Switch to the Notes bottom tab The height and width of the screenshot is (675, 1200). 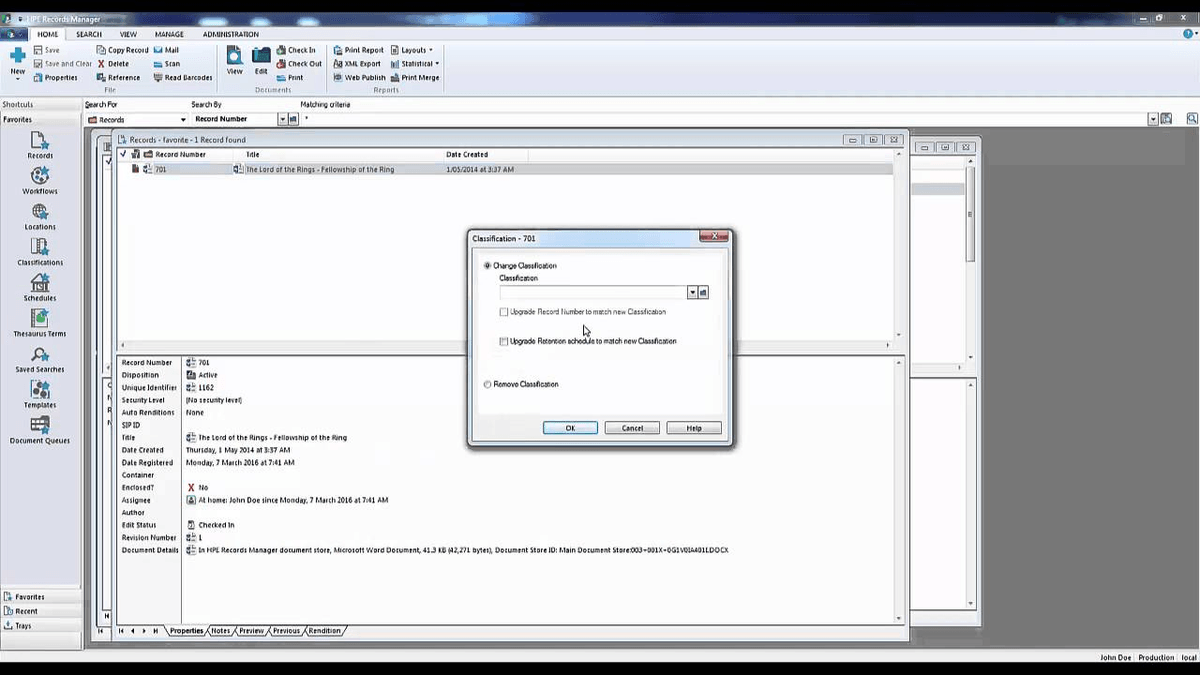pos(220,631)
